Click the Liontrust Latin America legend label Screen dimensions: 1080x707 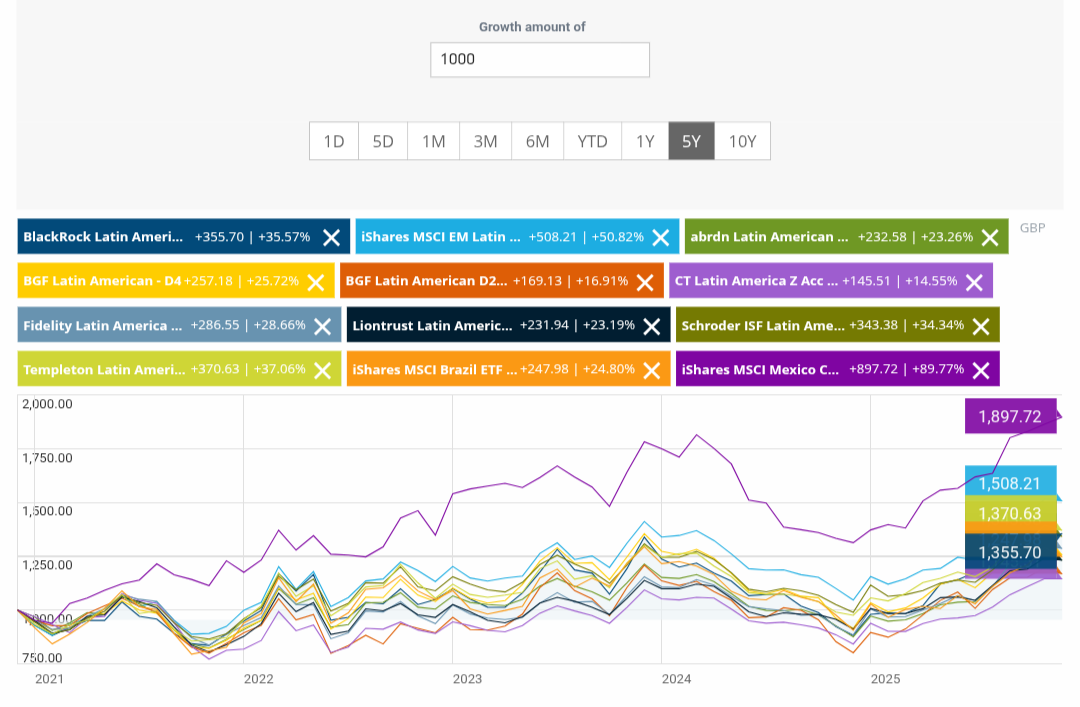(x=433, y=326)
